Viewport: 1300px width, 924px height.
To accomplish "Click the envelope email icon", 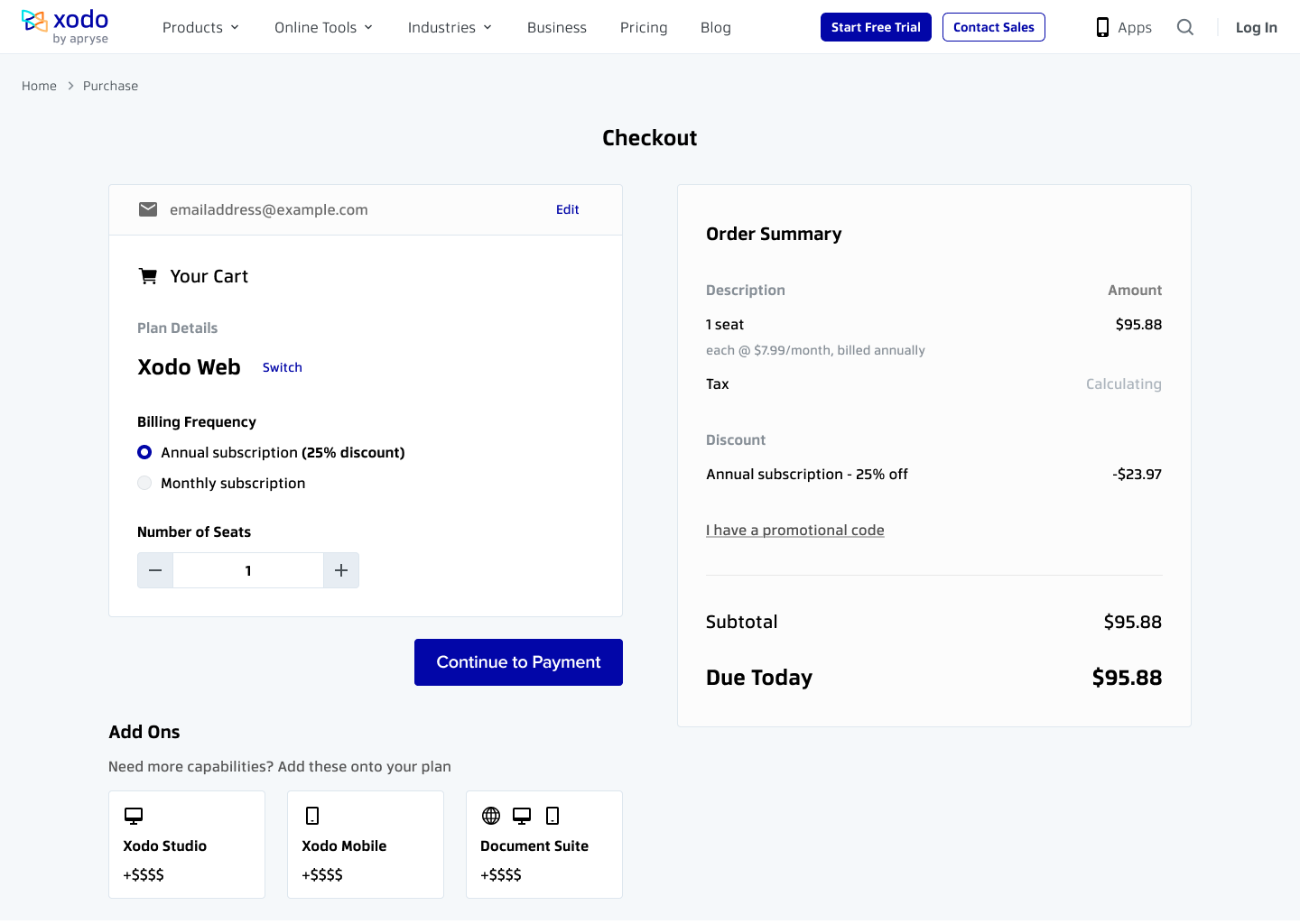I will pos(148,209).
